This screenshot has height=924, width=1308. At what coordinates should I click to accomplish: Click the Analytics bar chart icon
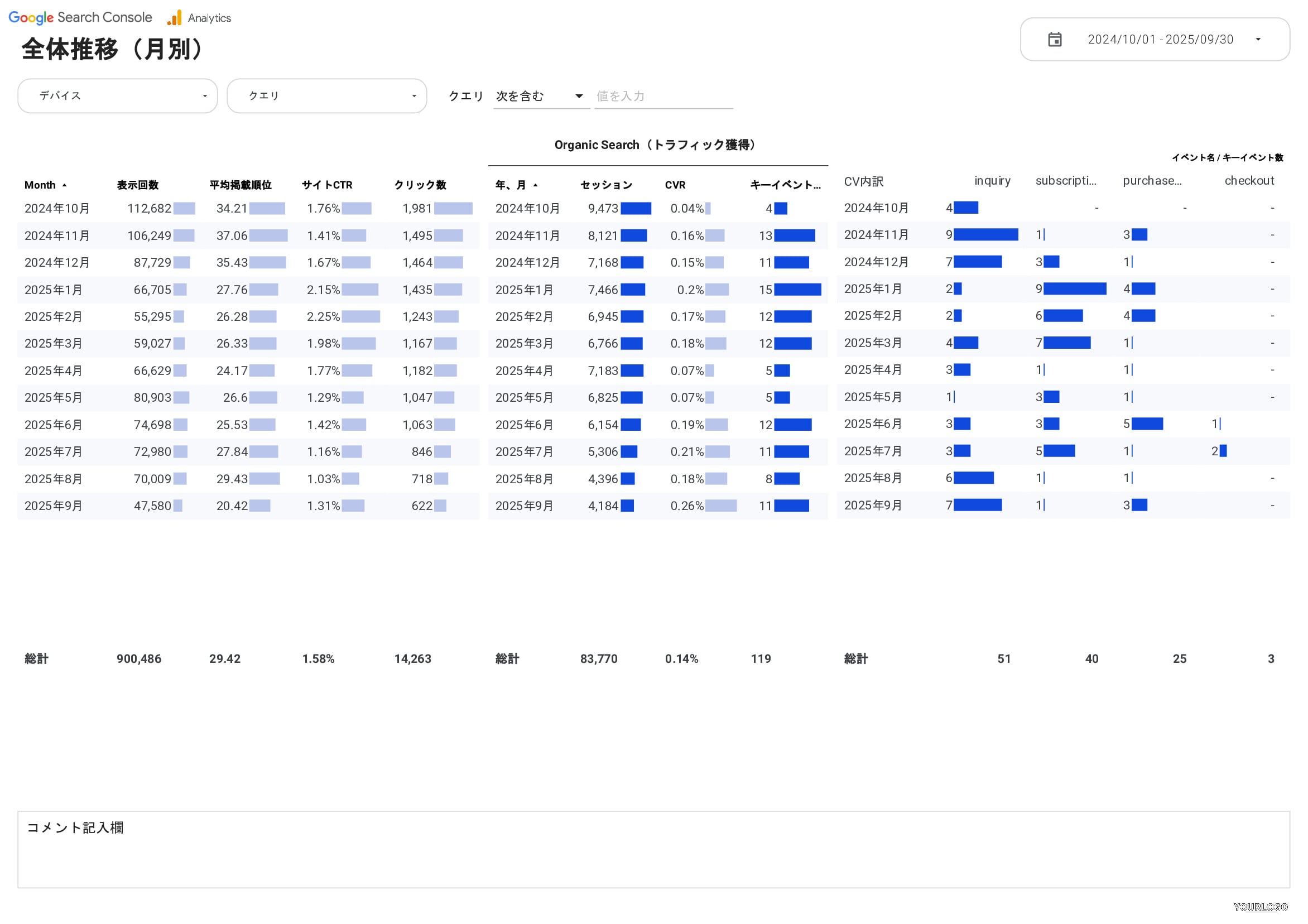click(174, 18)
